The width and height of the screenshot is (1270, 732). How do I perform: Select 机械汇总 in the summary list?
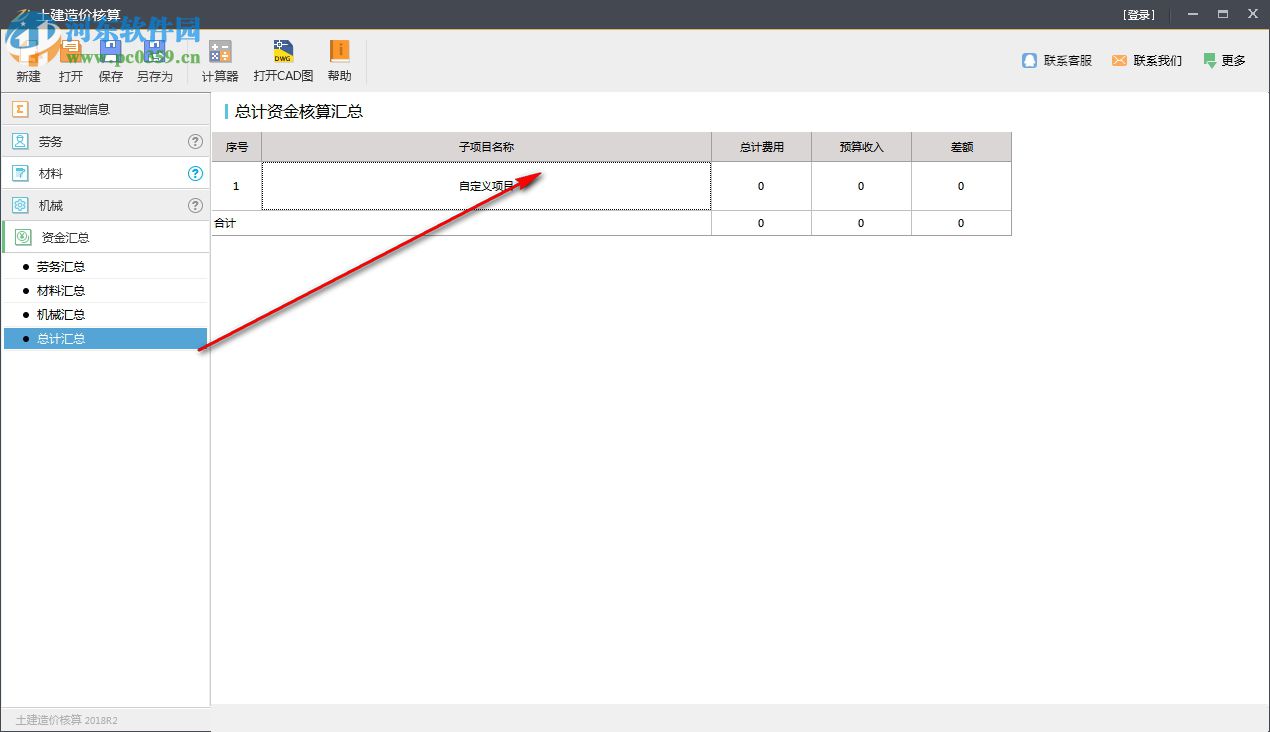click(x=105, y=315)
